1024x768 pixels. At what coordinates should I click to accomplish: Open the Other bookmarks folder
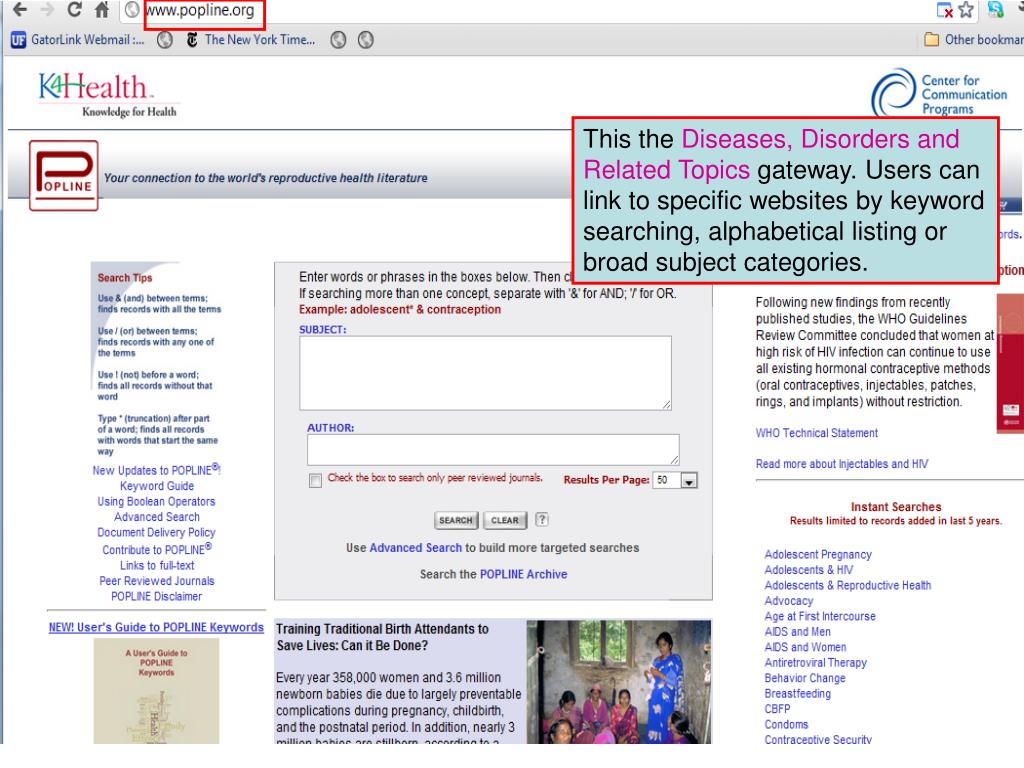click(x=974, y=40)
